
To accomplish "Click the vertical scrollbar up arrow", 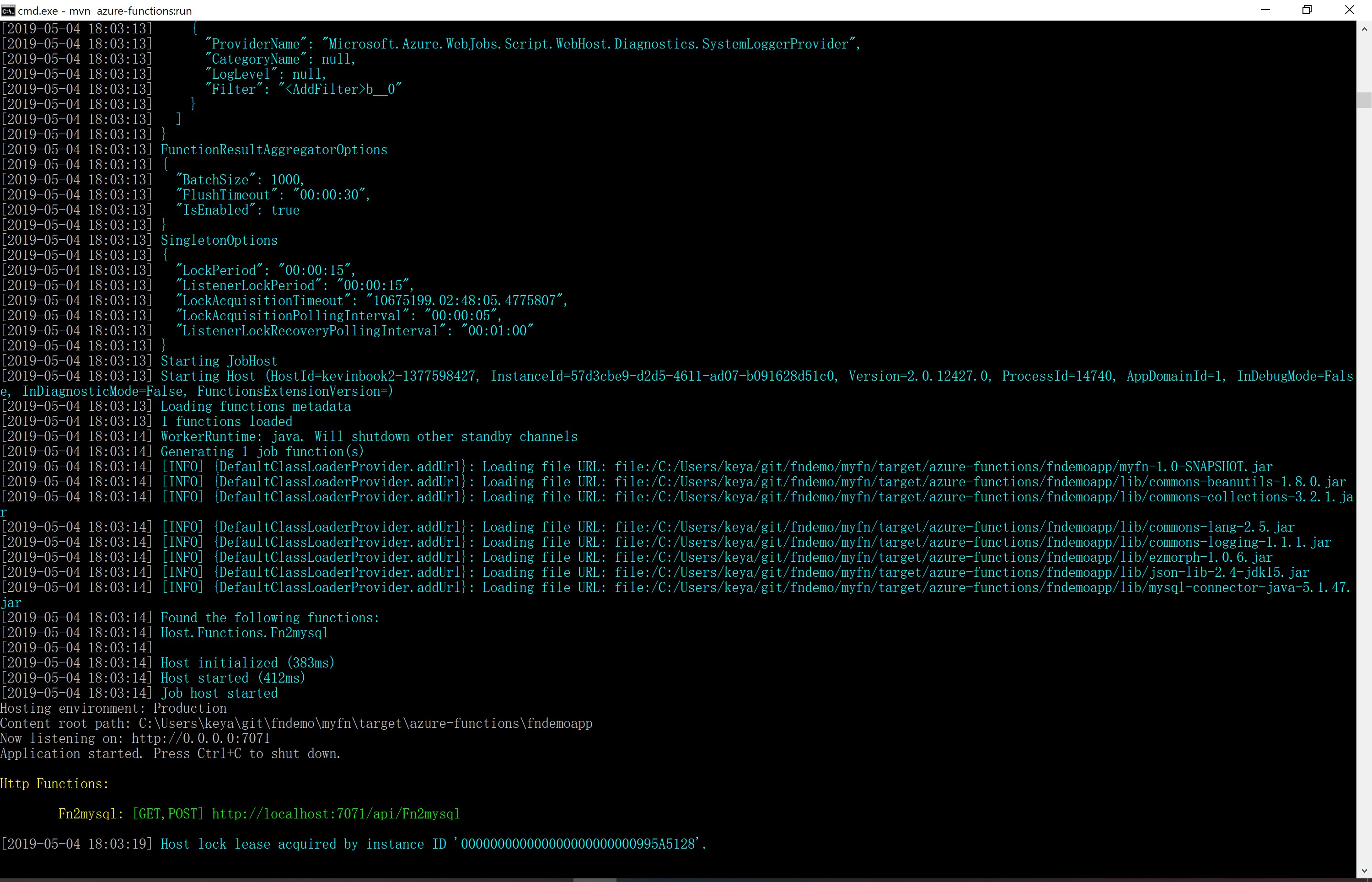I will (1364, 28).
